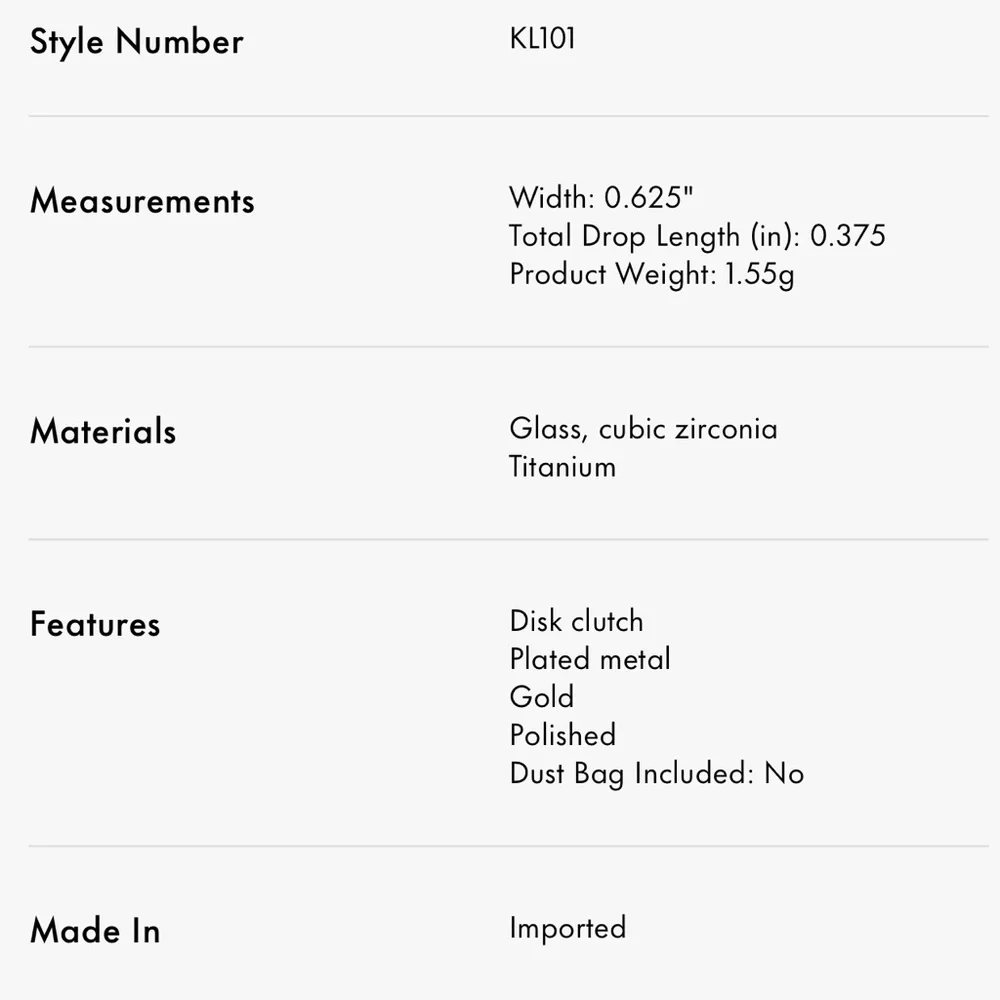
Task: Click the Plated metal feature
Action: 590,659
